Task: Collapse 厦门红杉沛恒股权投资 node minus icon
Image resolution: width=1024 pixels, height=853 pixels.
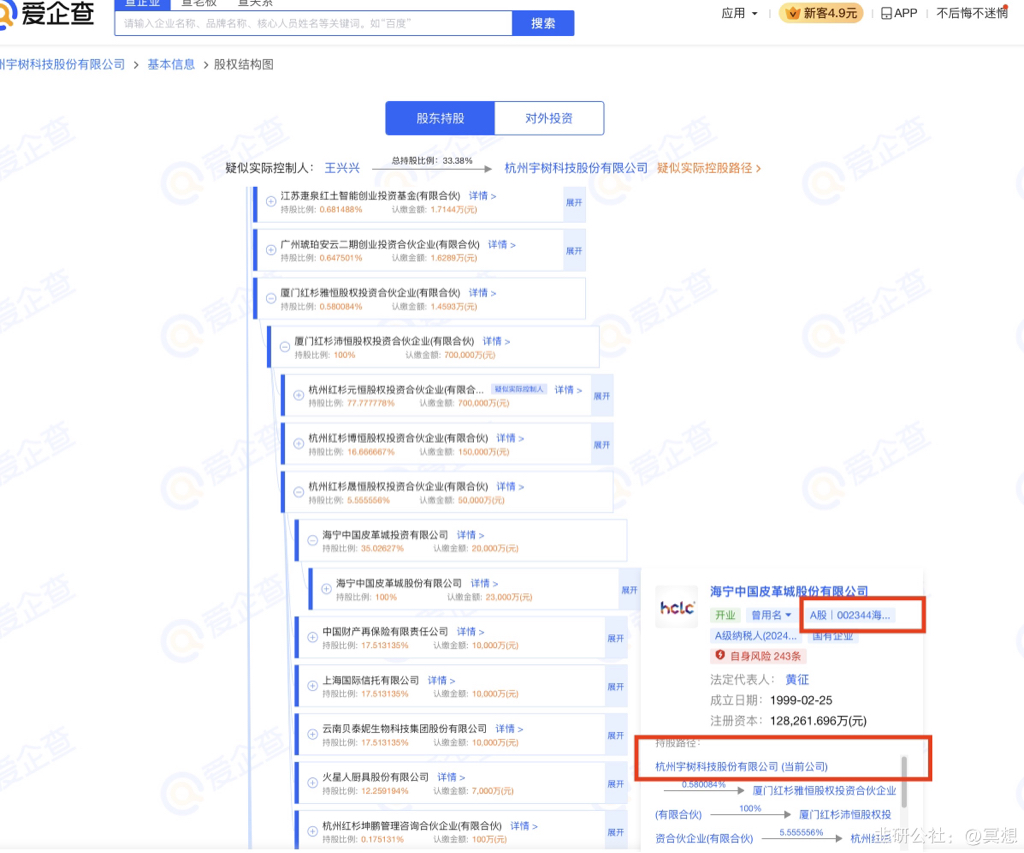Action: click(x=285, y=347)
